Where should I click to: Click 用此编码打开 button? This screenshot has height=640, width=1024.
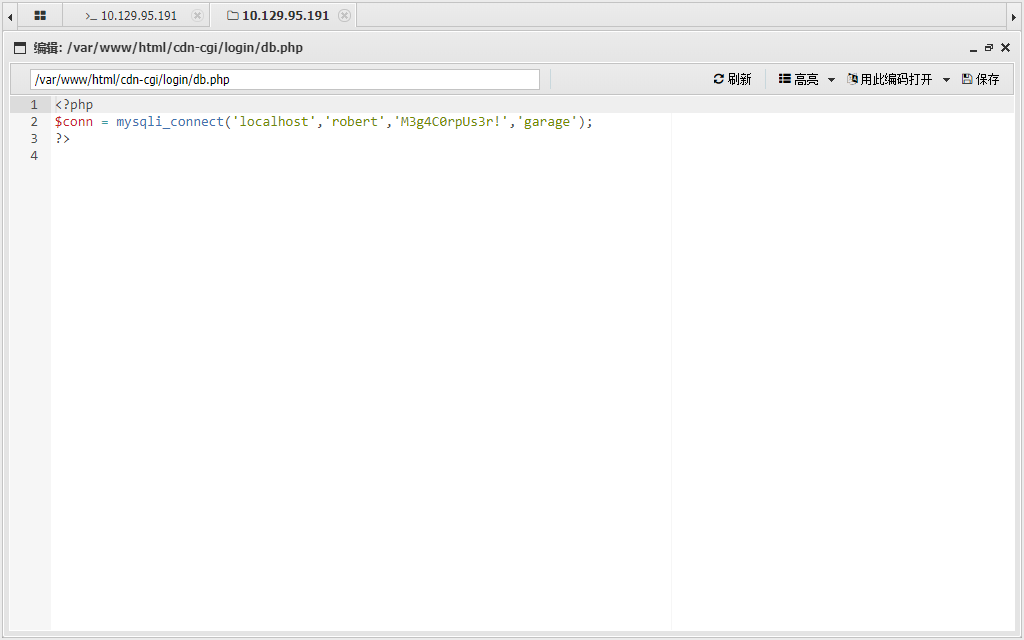click(889, 79)
